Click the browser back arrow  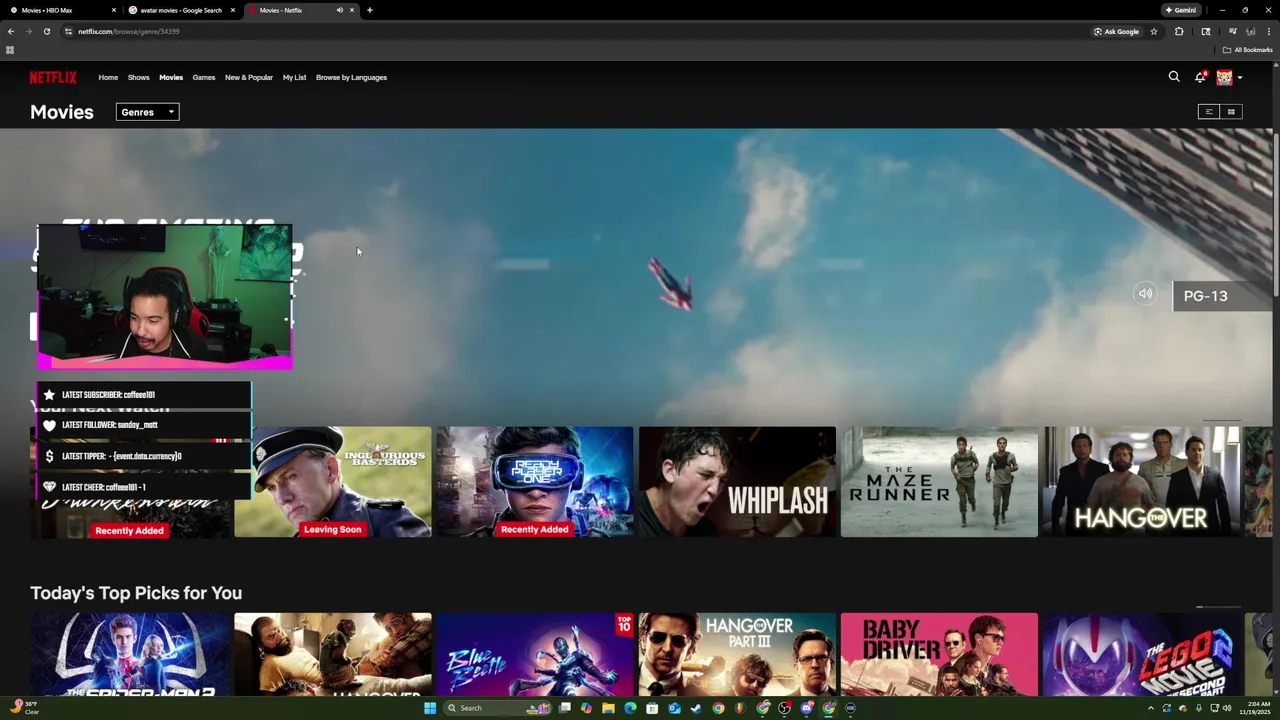tap(11, 31)
